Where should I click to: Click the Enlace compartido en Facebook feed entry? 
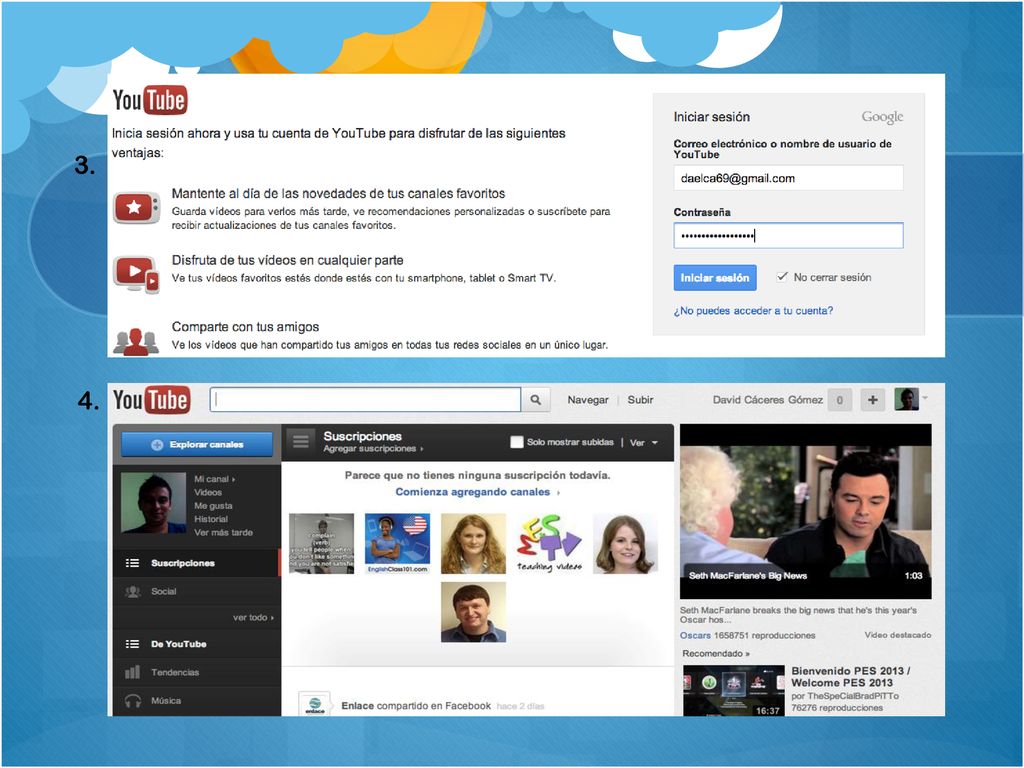(x=416, y=705)
